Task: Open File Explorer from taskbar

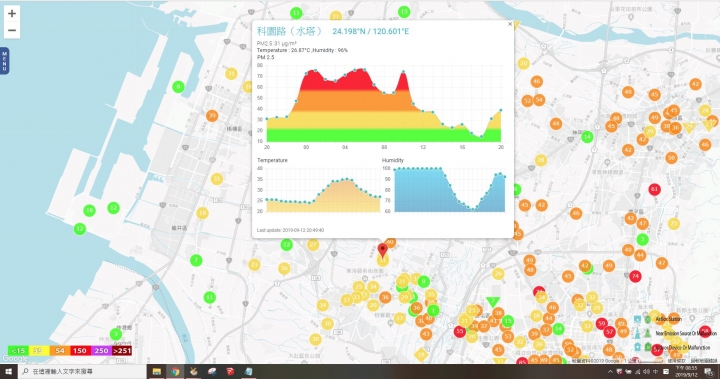Action: 157,371
